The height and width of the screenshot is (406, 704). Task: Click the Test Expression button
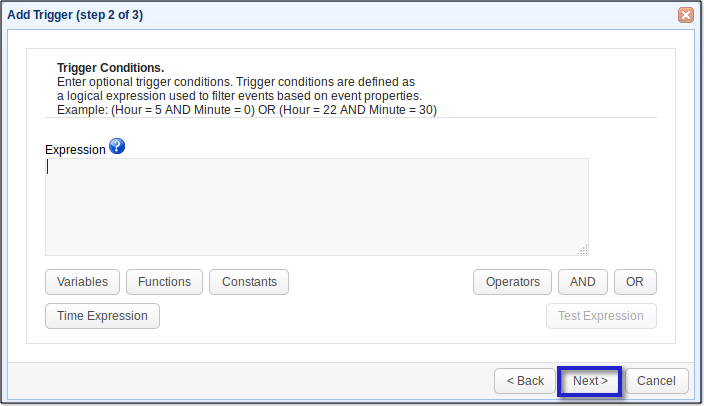[x=601, y=316]
